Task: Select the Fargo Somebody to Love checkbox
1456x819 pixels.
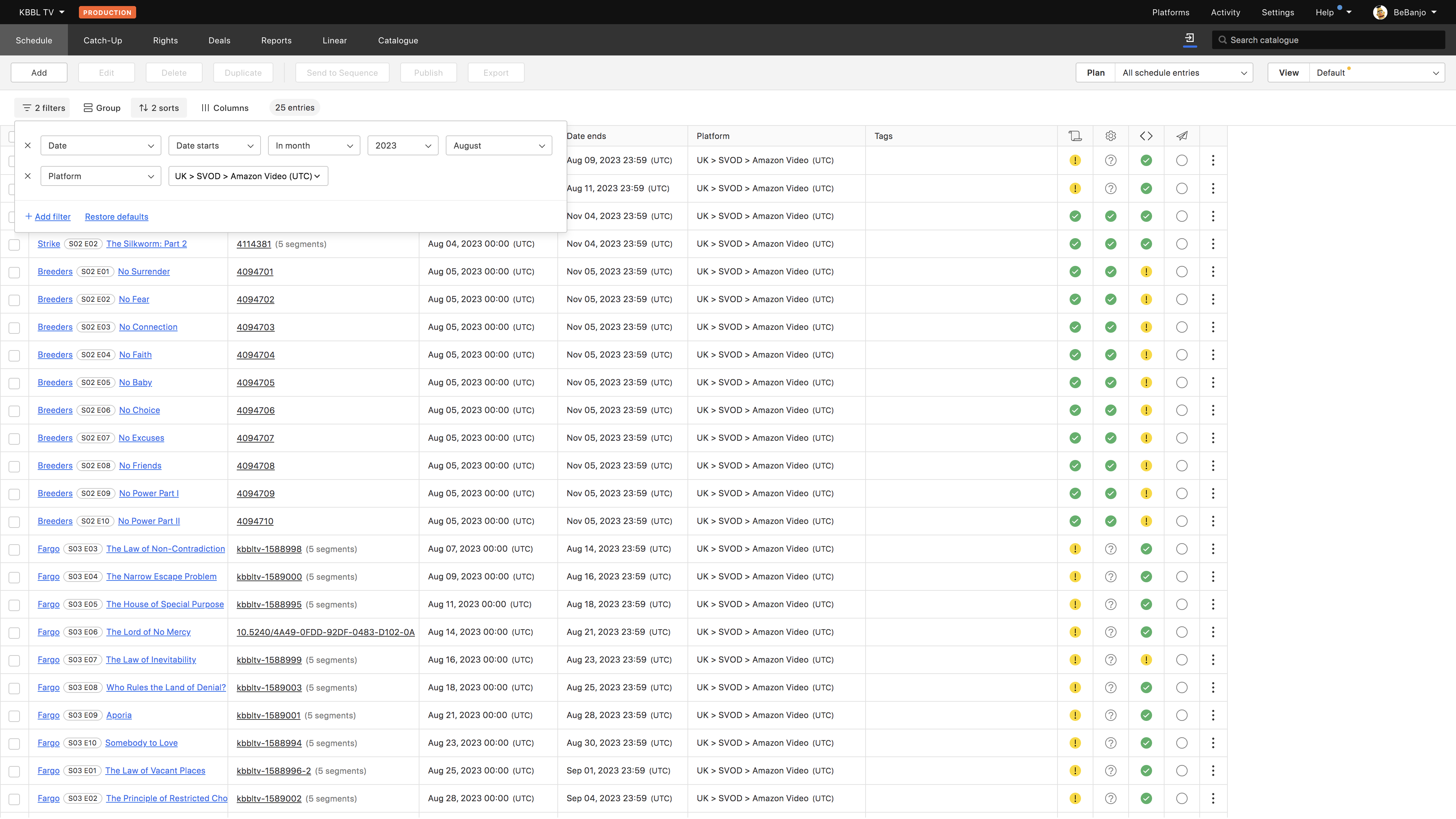Action: (x=15, y=744)
